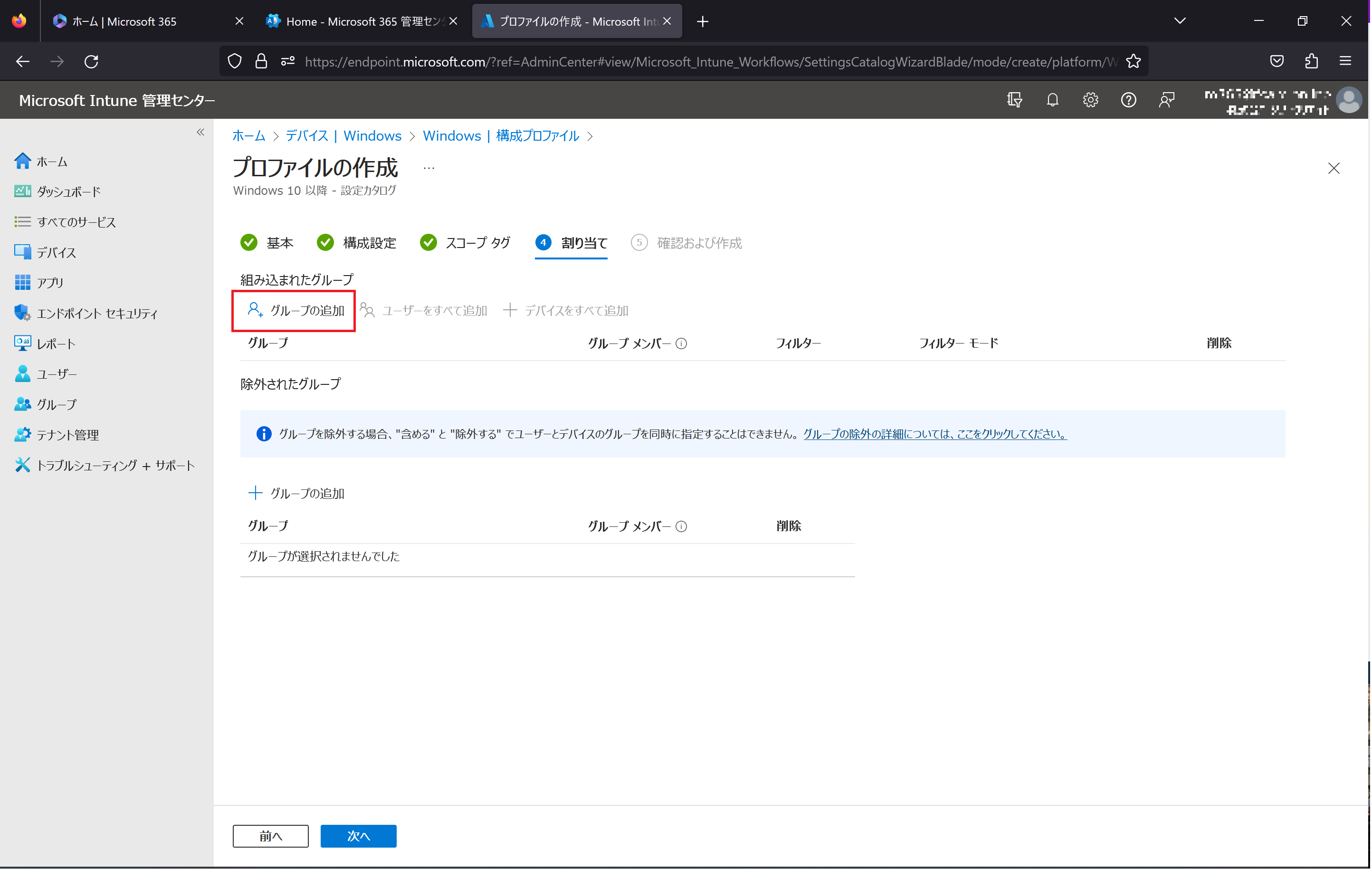Open the feedback icon in header
Screen dimensions: 1372x869
coord(1167,100)
